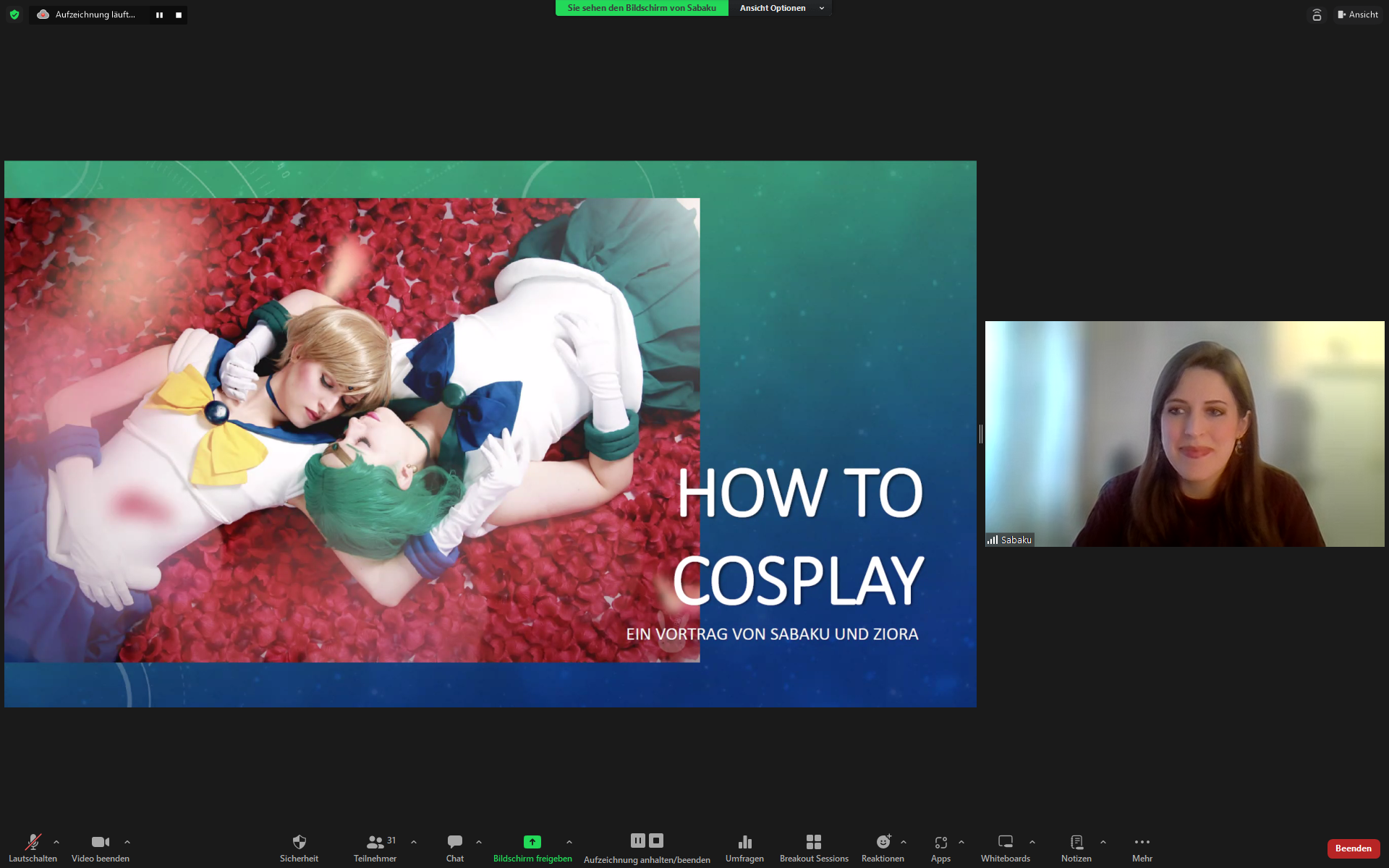Open the Mehr more options menu
This screenshot has height=868, width=1389.
(1142, 848)
